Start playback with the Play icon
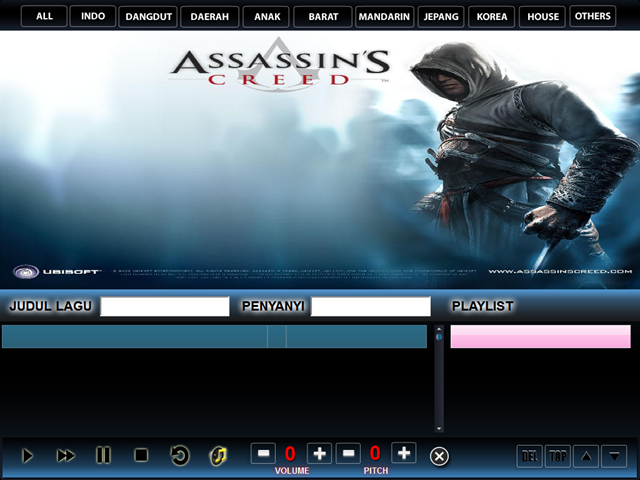 point(27,456)
